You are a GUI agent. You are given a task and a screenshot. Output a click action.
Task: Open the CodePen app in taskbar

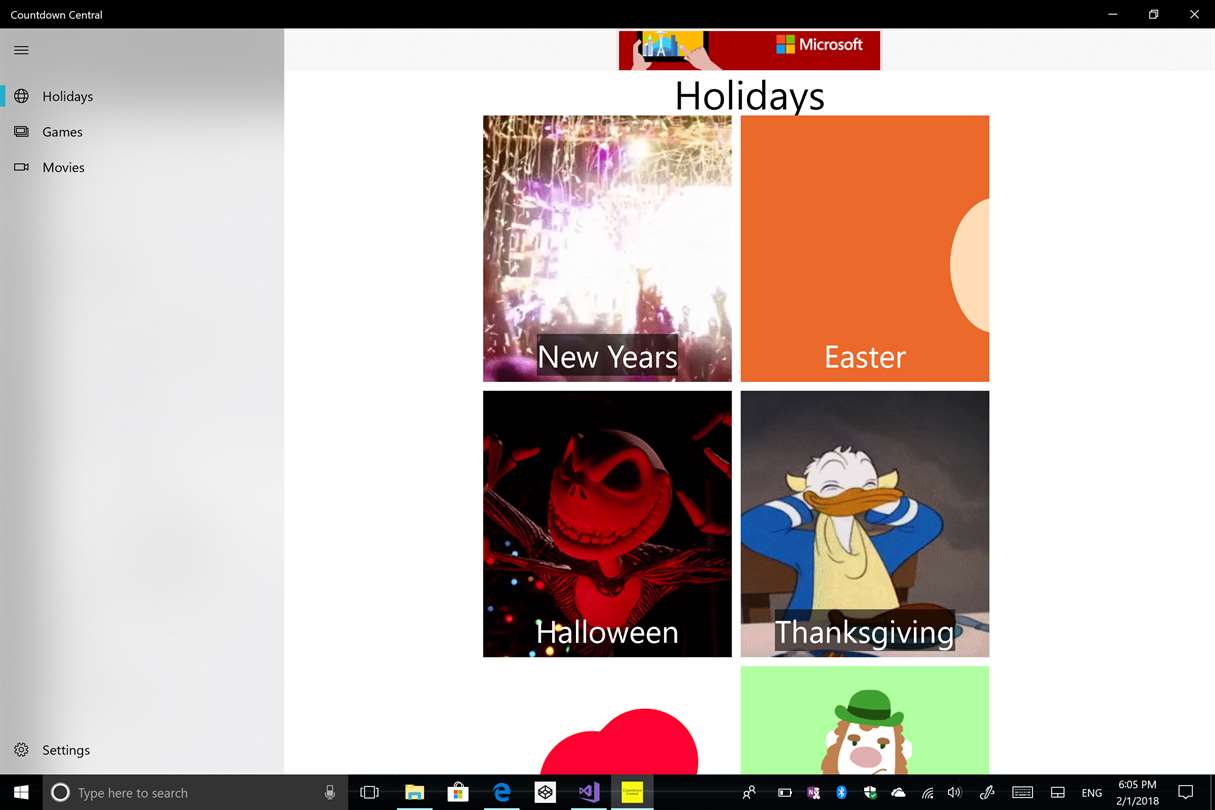click(545, 792)
